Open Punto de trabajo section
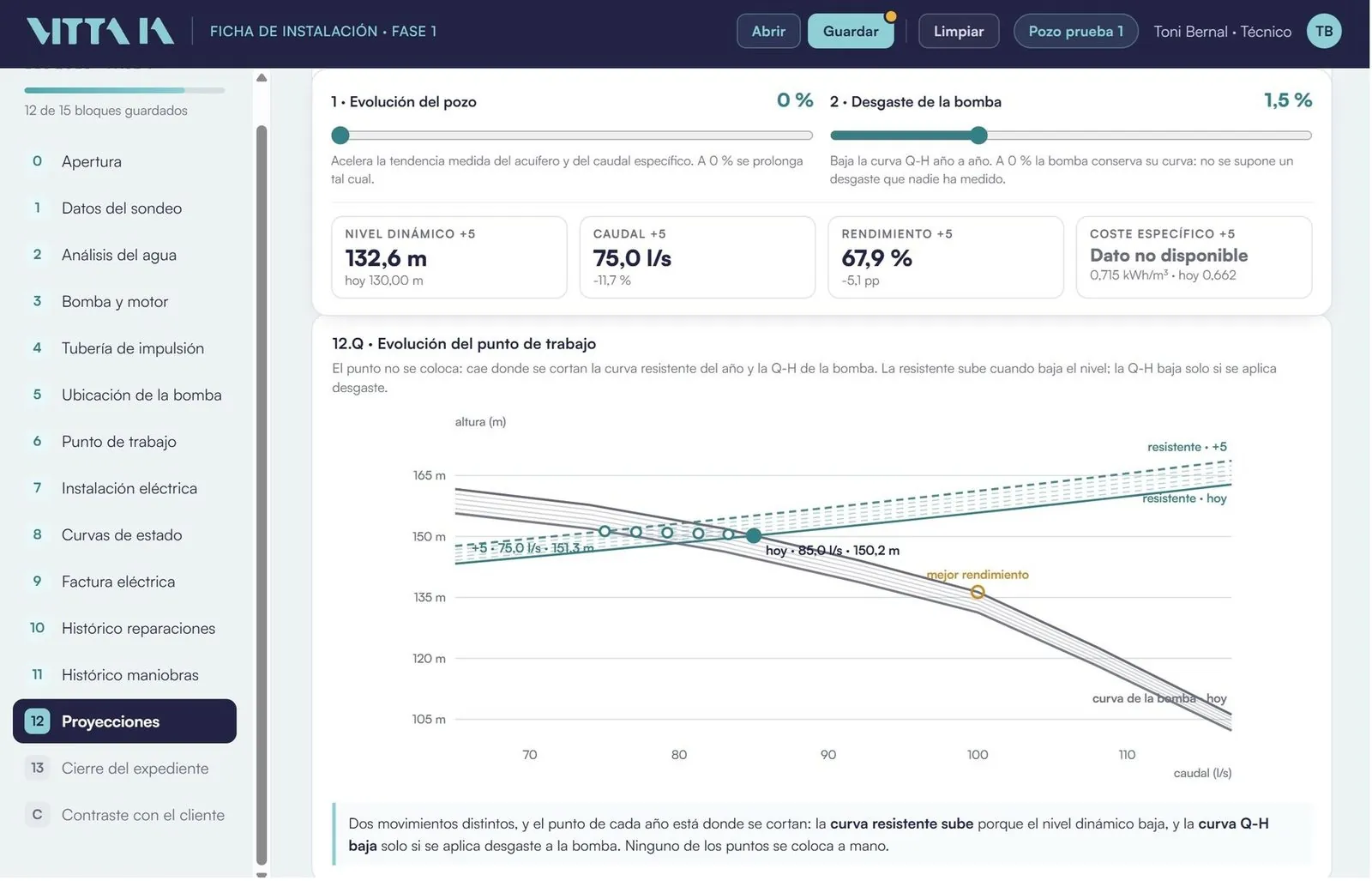 click(124, 441)
